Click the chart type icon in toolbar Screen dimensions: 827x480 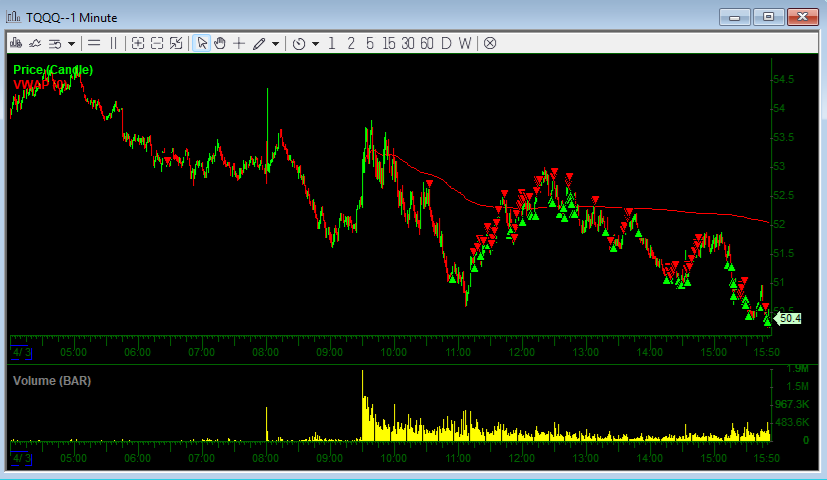[16, 43]
